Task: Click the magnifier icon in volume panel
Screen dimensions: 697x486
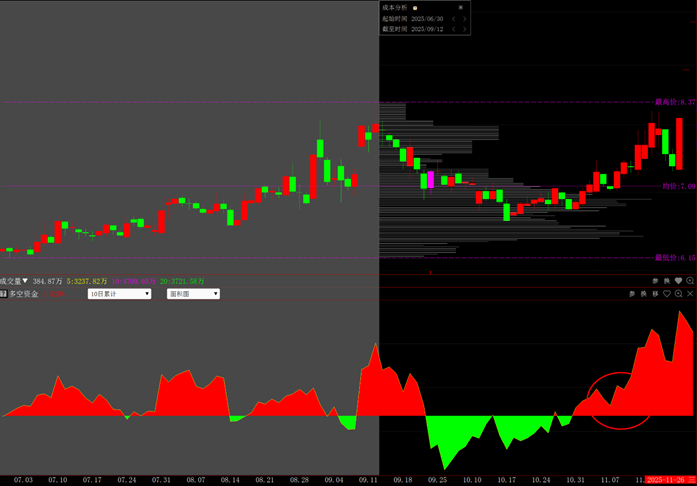Action: tap(690, 281)
